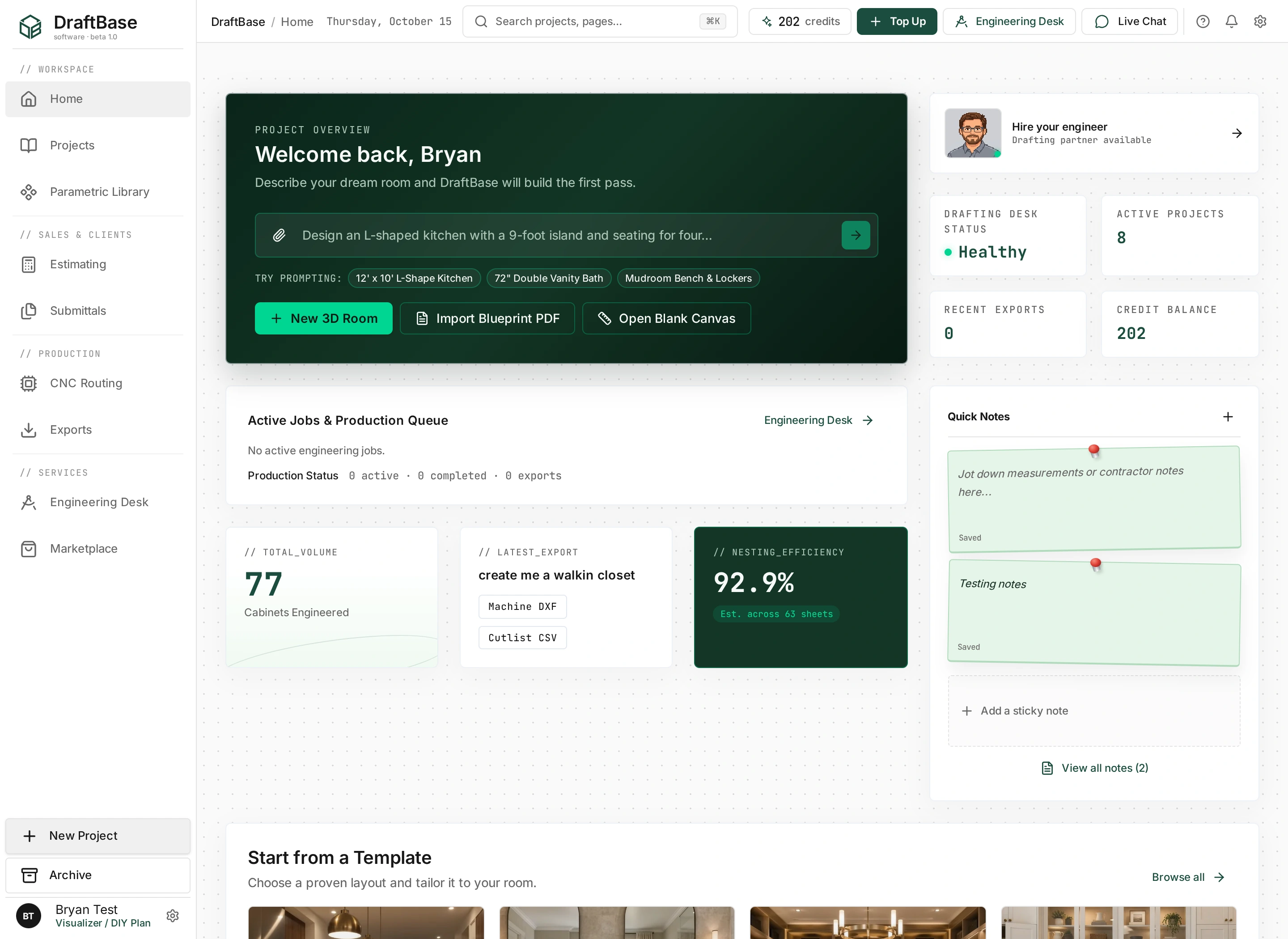Select 72" Double Vanity Bath chip
This screenshot has width=1288, height=939.
[548, 278]
